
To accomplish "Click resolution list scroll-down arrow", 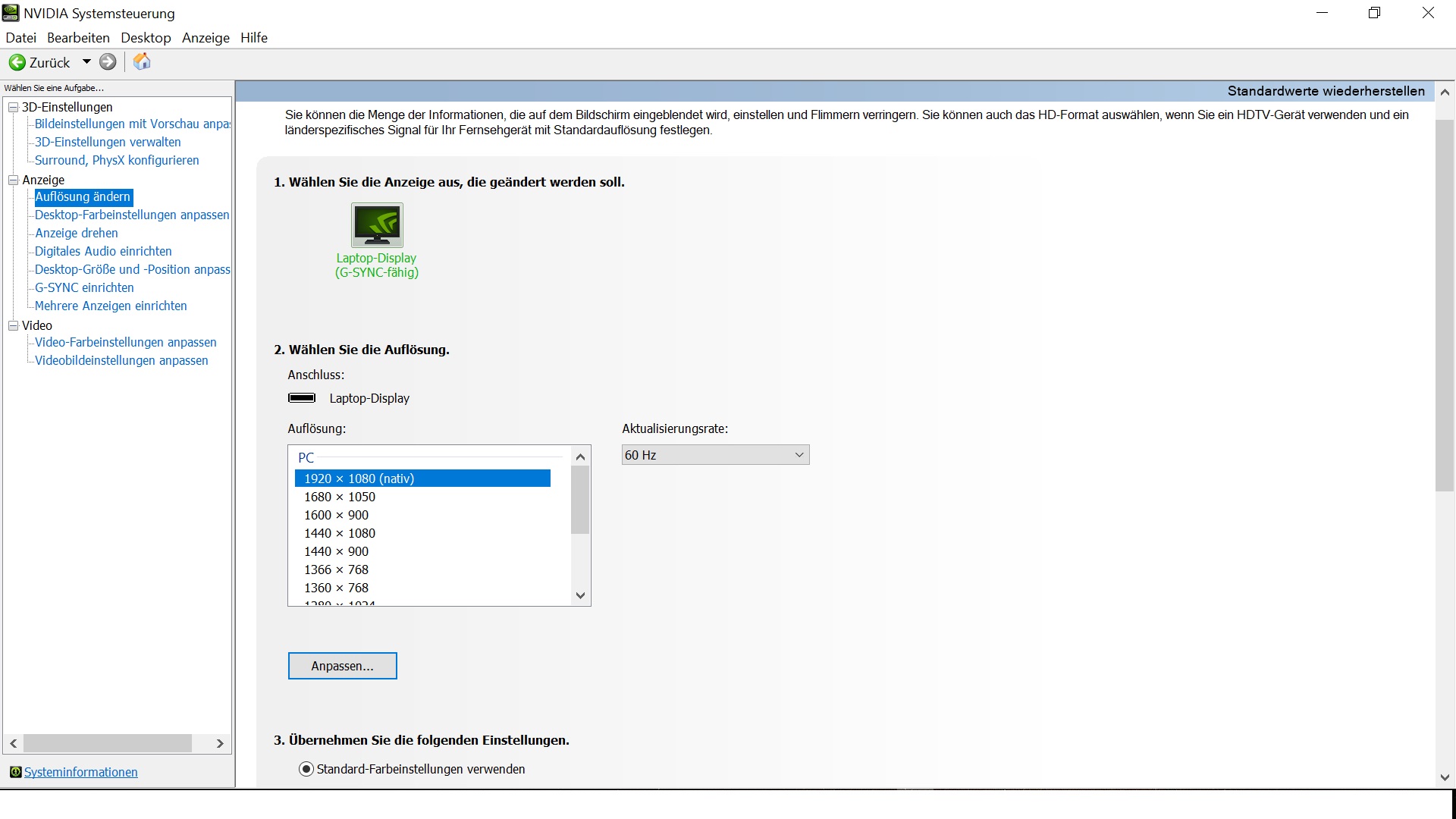I will coord(580,595).
